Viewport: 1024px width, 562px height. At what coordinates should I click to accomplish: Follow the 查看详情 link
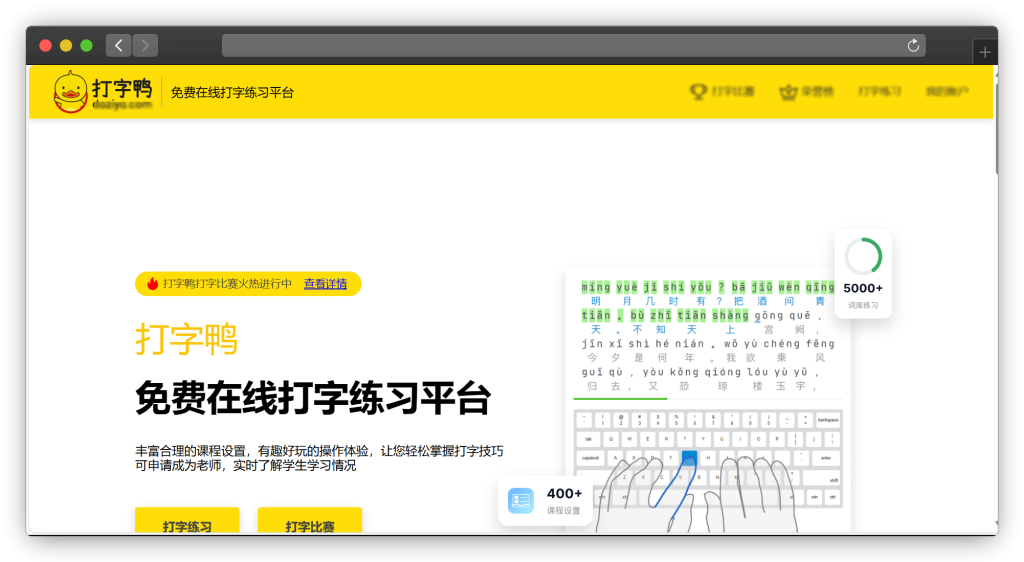325,284
